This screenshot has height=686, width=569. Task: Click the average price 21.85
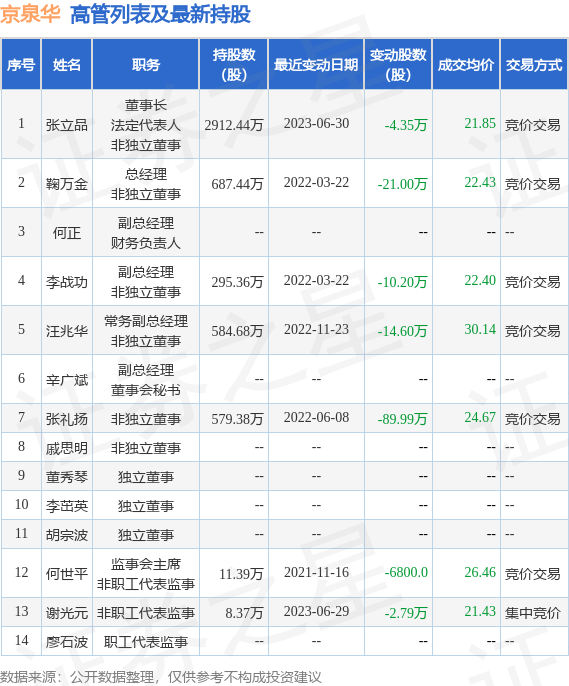(480, 123)
